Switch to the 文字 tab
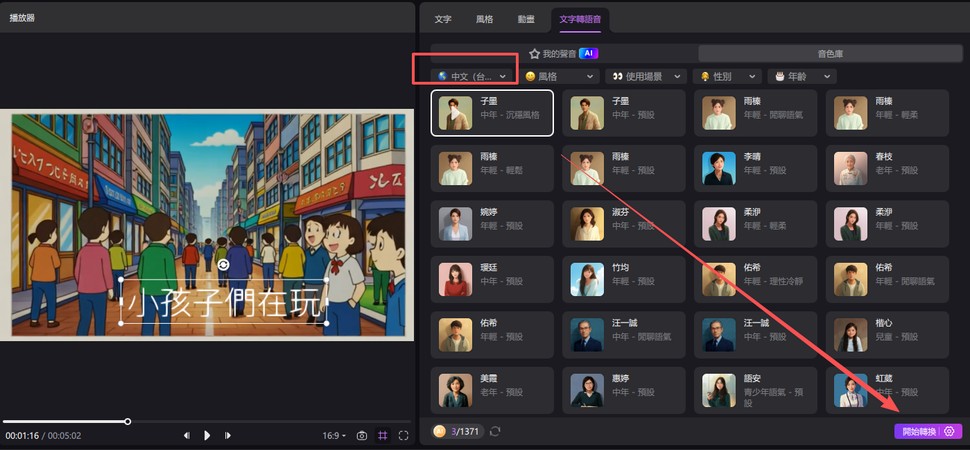The image size is (970, 450). click(x=442, y=19)
